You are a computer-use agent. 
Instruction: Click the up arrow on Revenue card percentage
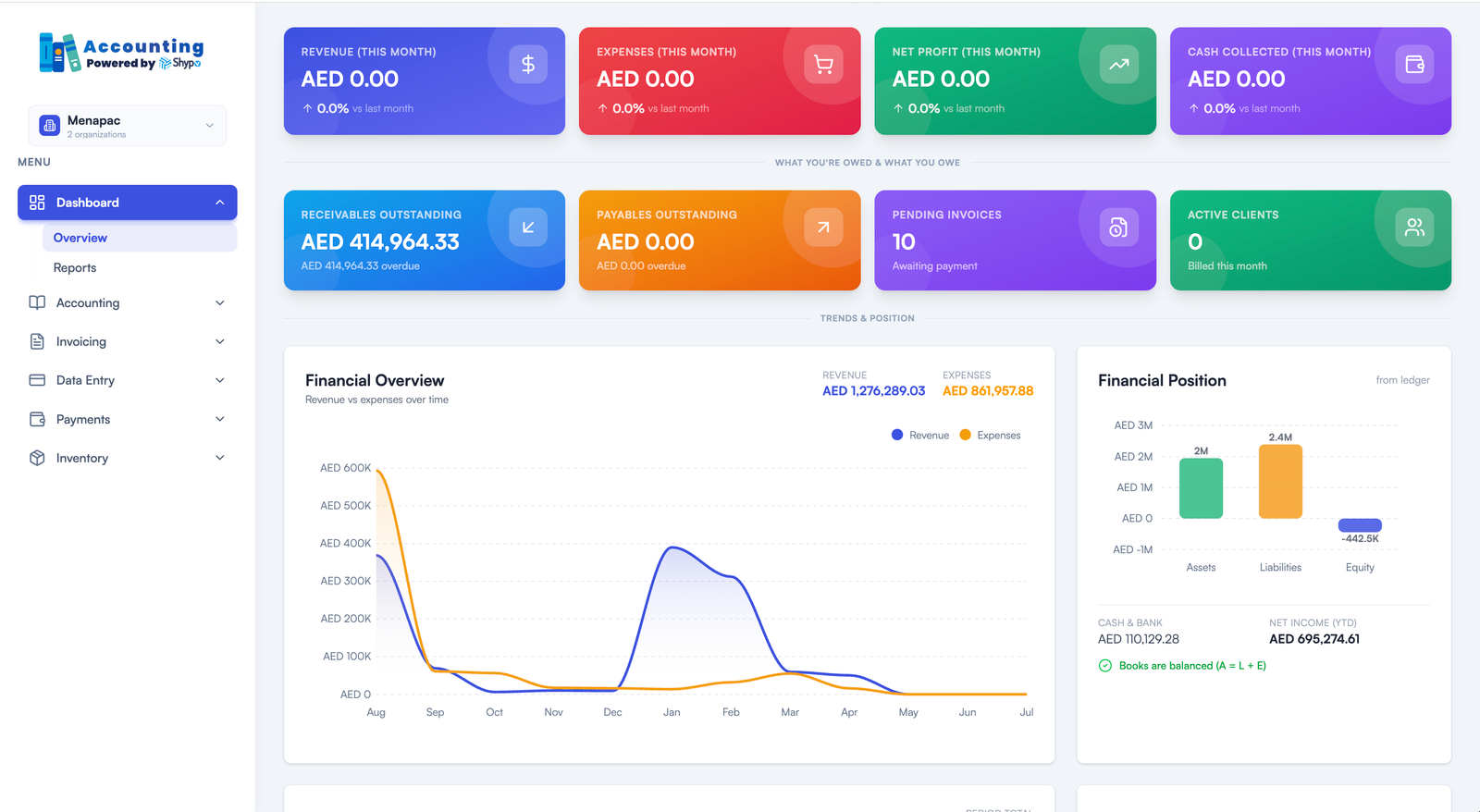(x=307, y=108)
